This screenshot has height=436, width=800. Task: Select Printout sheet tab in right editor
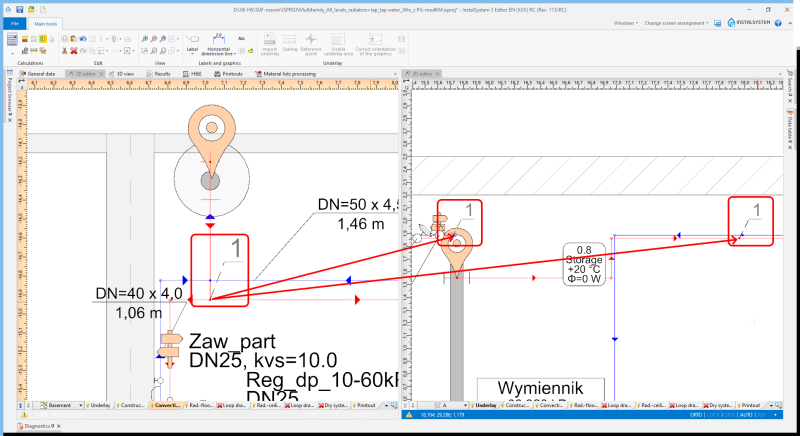pyautogui.click(x=749, y=405)
